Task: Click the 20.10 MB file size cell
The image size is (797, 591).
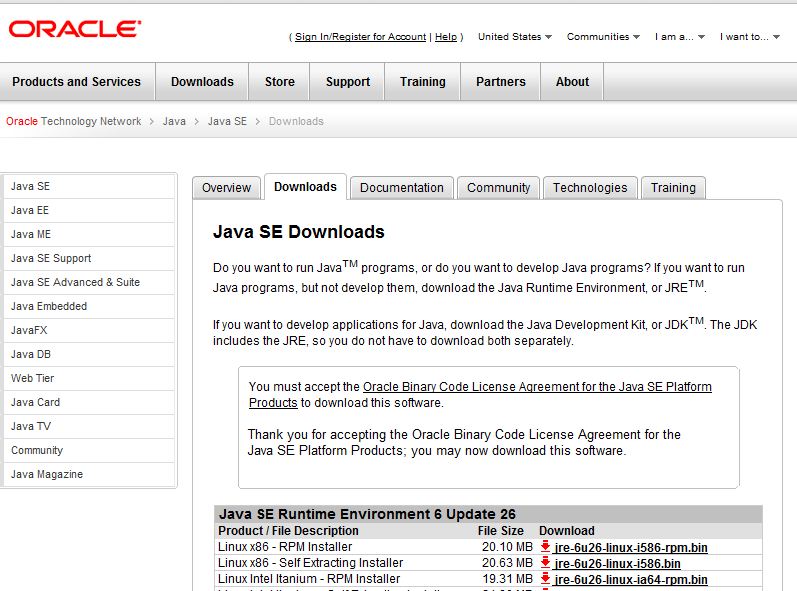Action: pyautogui.click(x=507, y=547)
